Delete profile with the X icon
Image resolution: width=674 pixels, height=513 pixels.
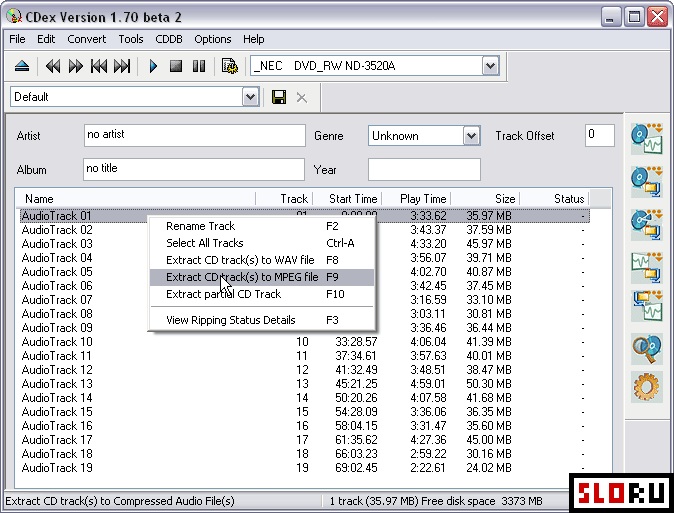(302, 98)
